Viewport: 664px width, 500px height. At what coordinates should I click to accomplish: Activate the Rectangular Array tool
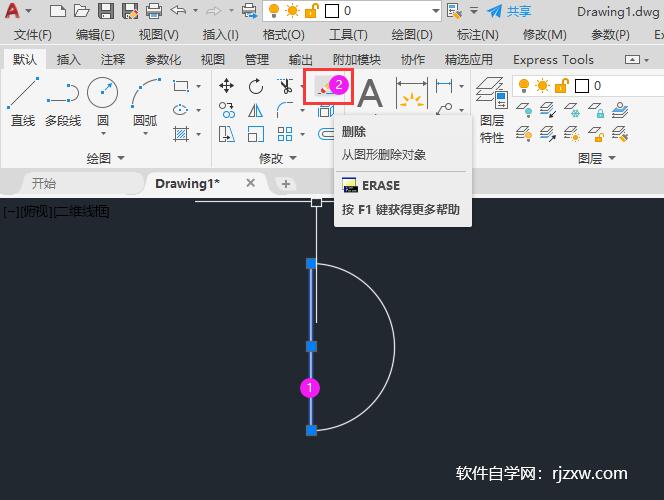coord(285,134)
